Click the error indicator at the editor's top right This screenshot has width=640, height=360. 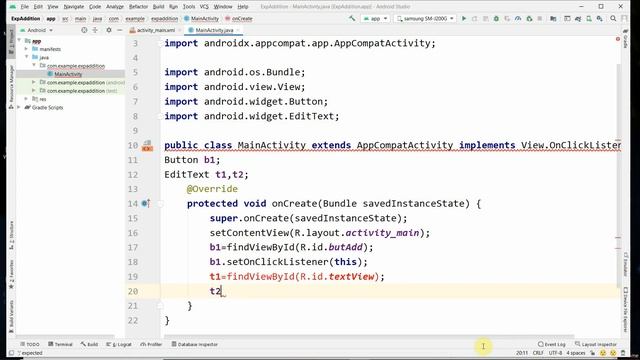tap(617, 39)
